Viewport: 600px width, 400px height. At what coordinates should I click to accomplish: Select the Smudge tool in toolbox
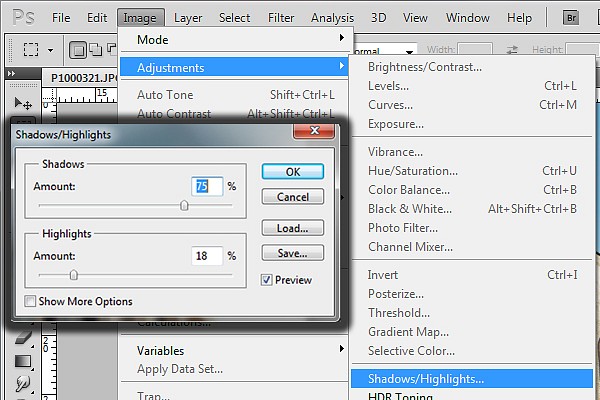click(x=24, y=382)
